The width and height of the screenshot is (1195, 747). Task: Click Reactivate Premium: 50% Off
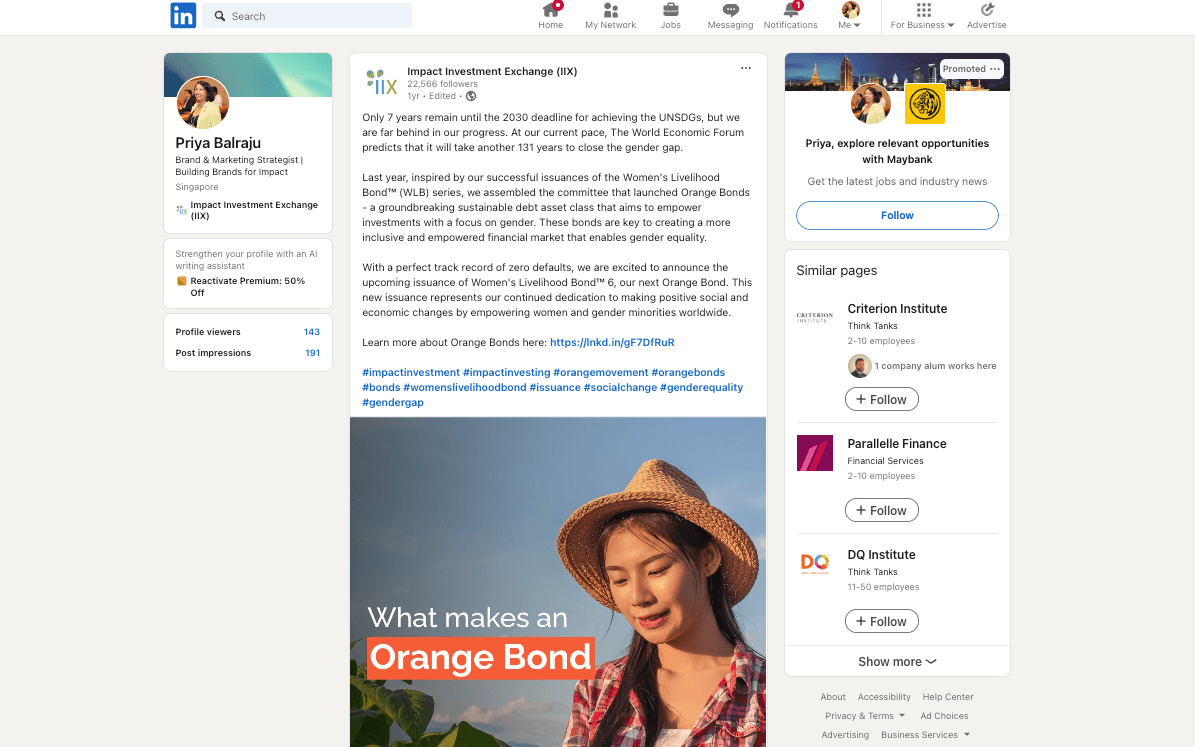248,287
